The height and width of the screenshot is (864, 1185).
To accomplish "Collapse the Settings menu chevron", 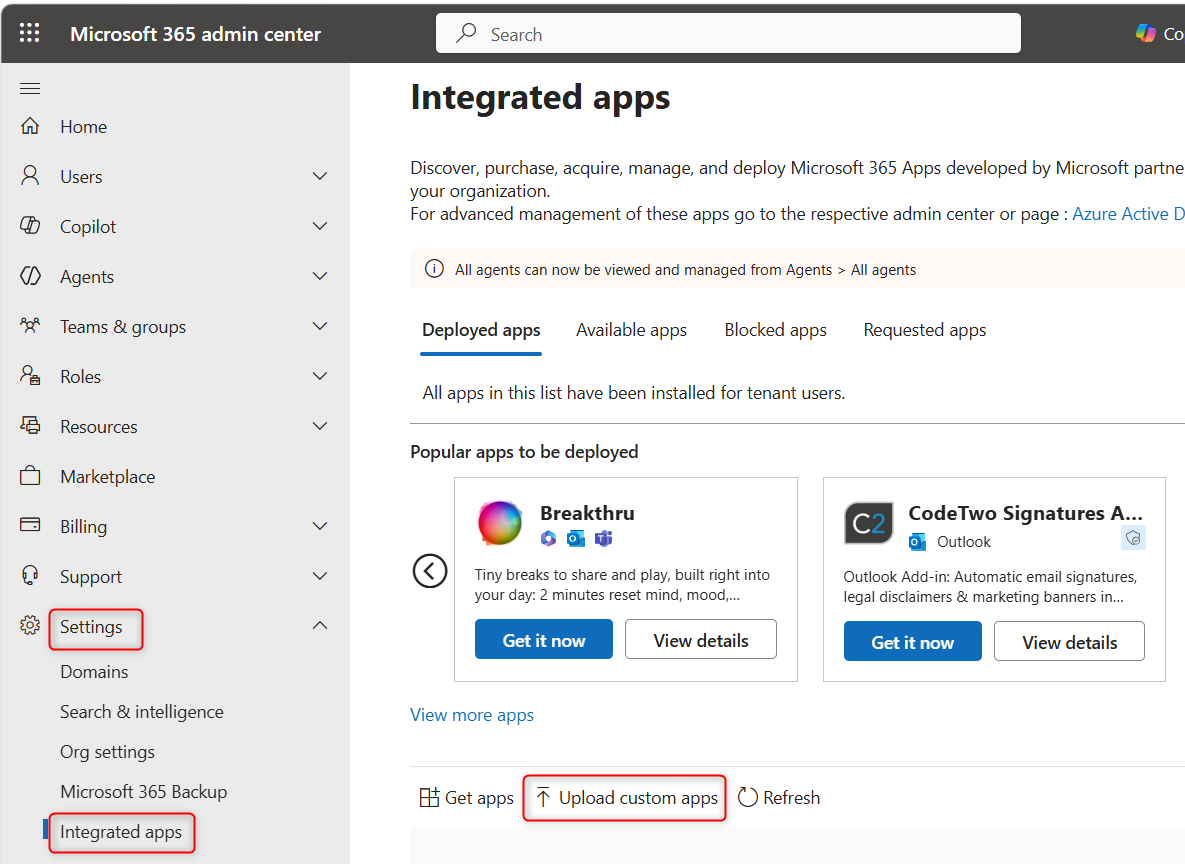I will 320,625.
